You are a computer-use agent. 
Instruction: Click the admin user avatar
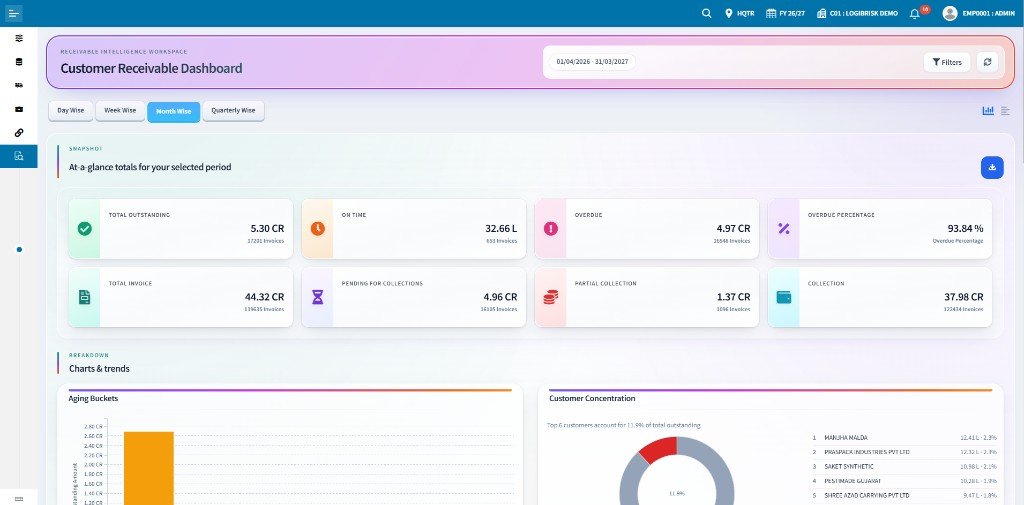(950, 13)
